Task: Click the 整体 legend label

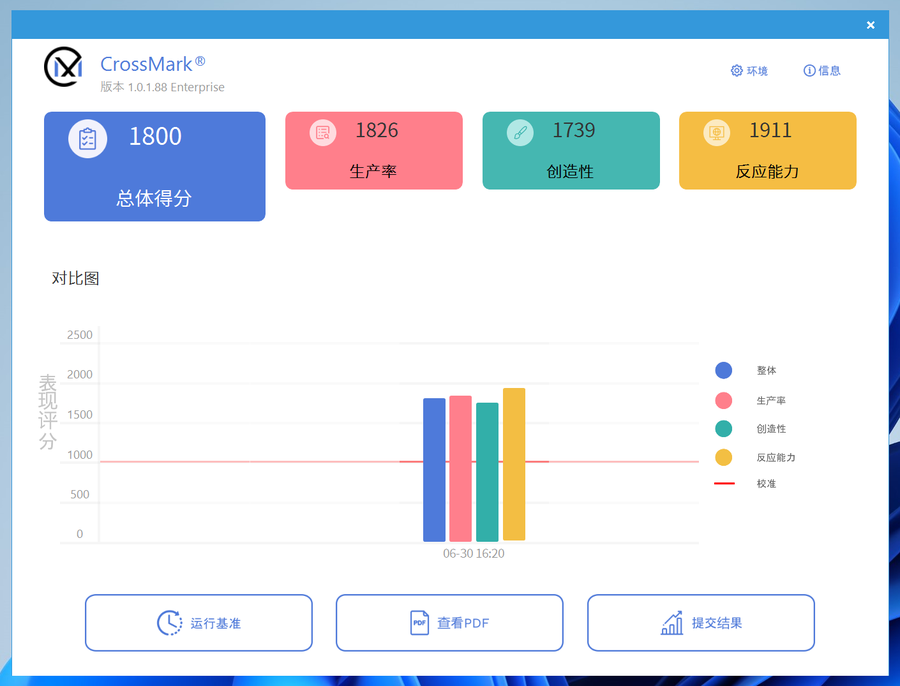Action: click(x=766, y=370)
